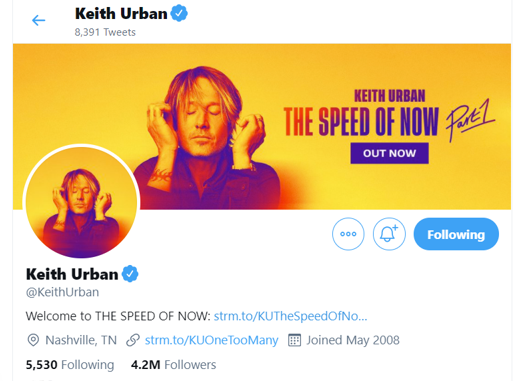
Task: Click the verified badge beside profile name
Action: point(130,274)
